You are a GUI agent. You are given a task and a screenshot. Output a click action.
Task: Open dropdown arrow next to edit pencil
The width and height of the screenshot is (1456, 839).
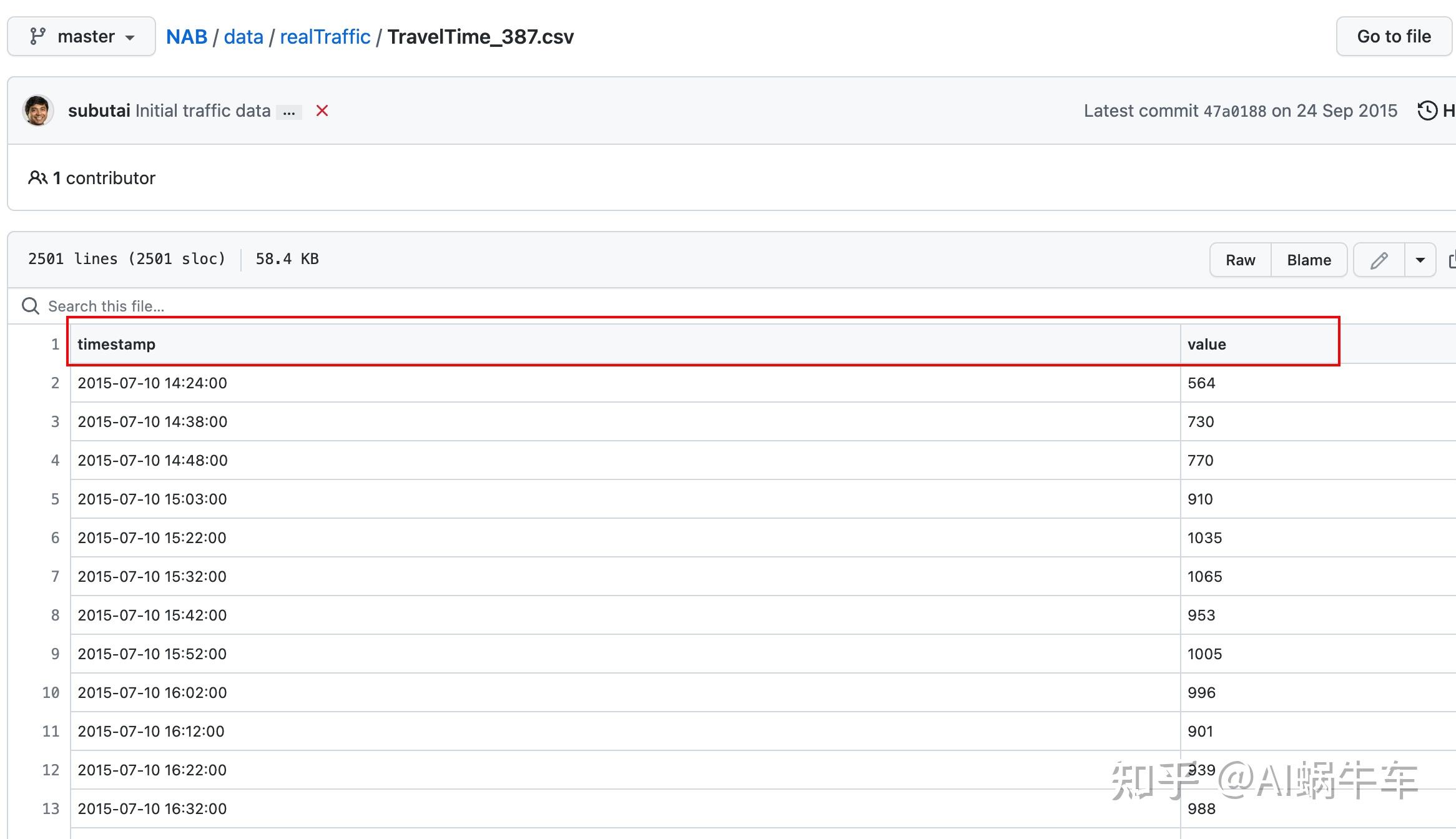click(1420, 260)
